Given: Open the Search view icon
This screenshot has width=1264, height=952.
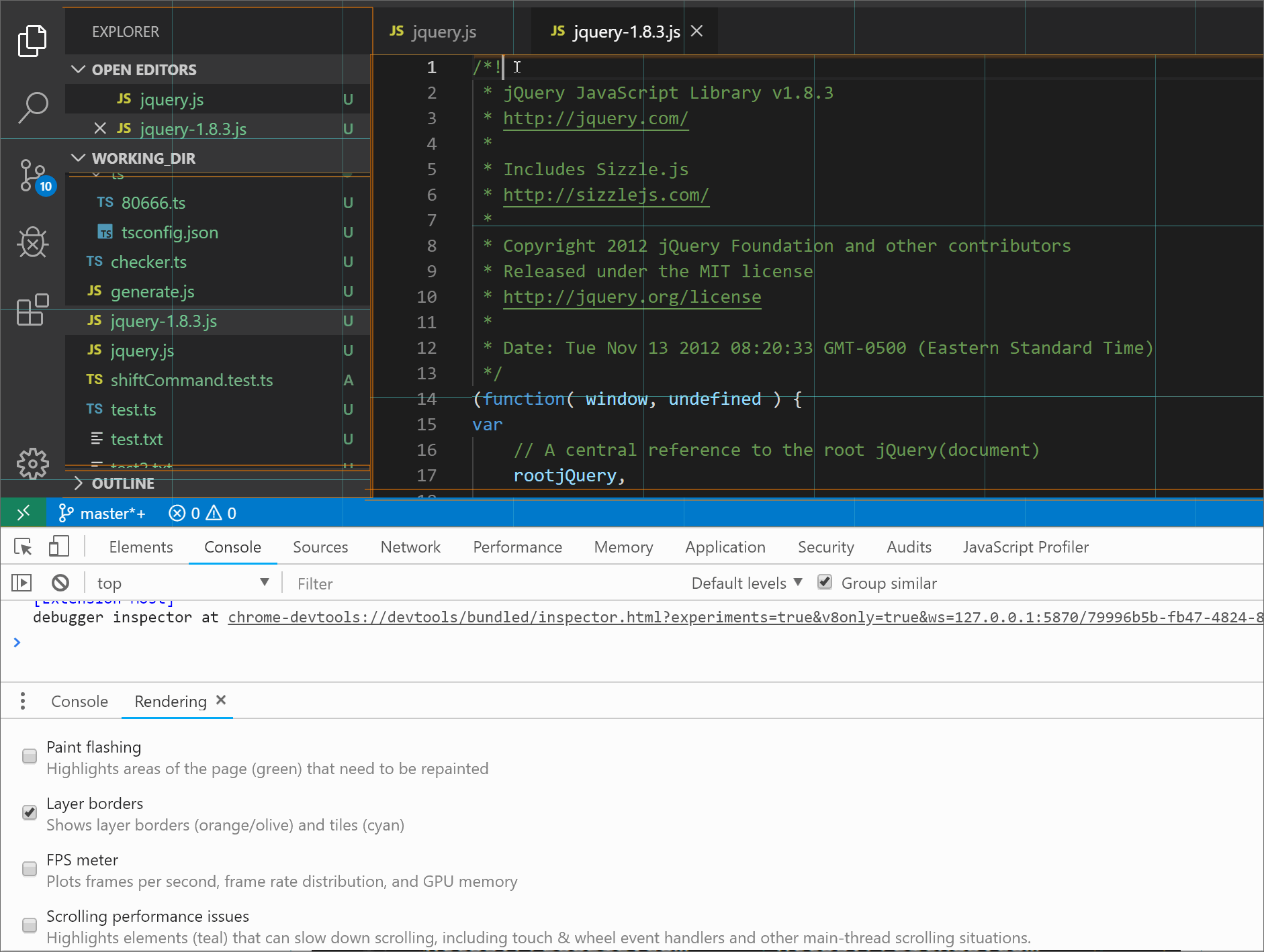Looking at the screenshot, I should point(32,107).
